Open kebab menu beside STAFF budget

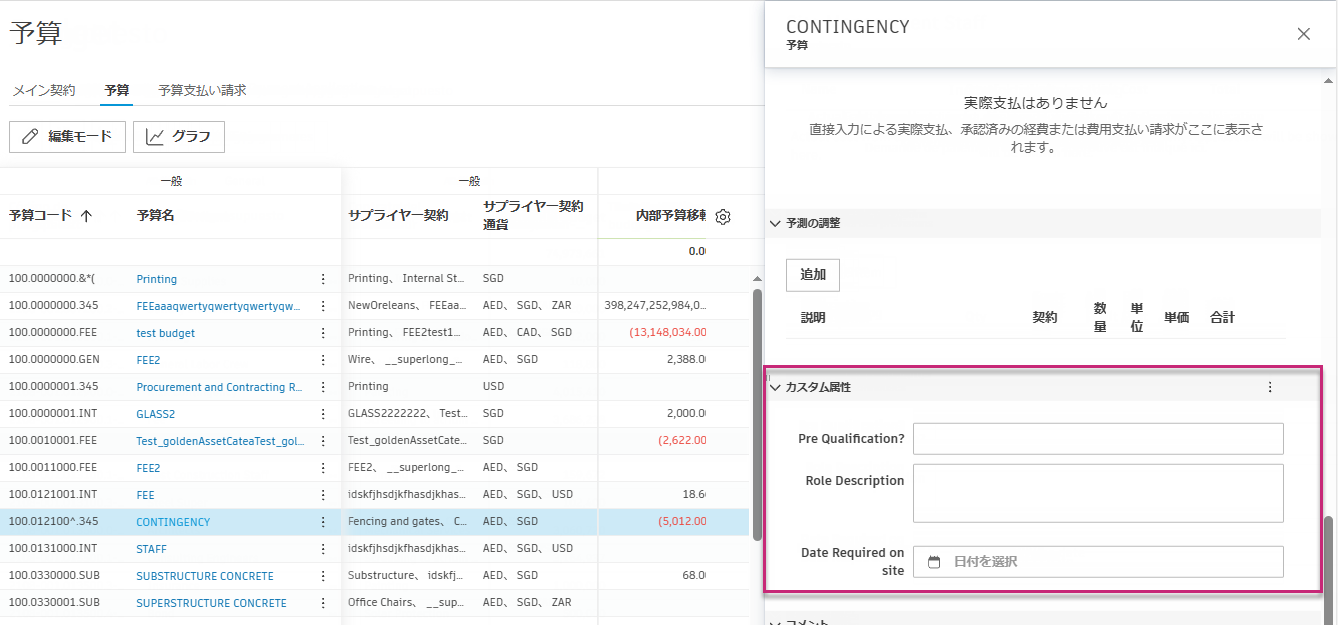(322, 548)
